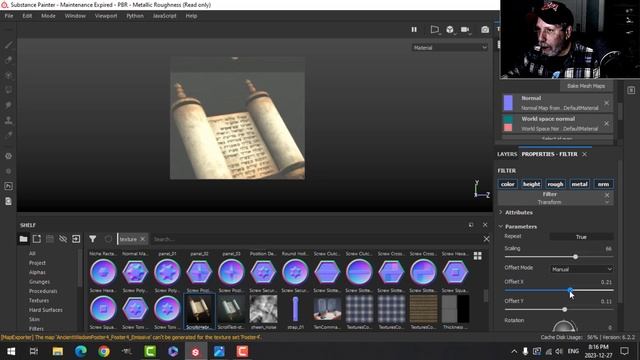640x360 pixels.
Task: Click the document icon at left toolbar bottom
Action: click(9, 201)
